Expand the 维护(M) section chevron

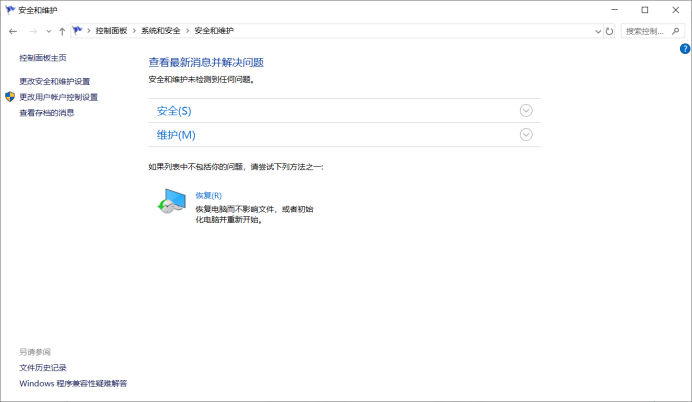tap(527, 135)
